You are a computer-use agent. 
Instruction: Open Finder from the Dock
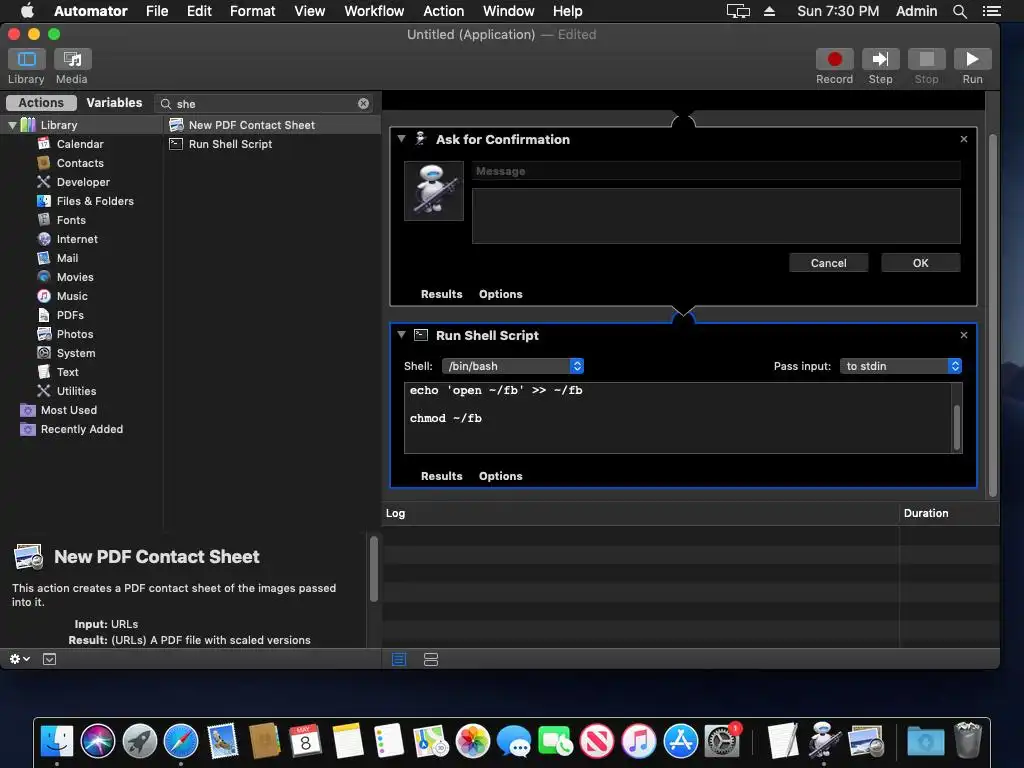tap(57, 742)
